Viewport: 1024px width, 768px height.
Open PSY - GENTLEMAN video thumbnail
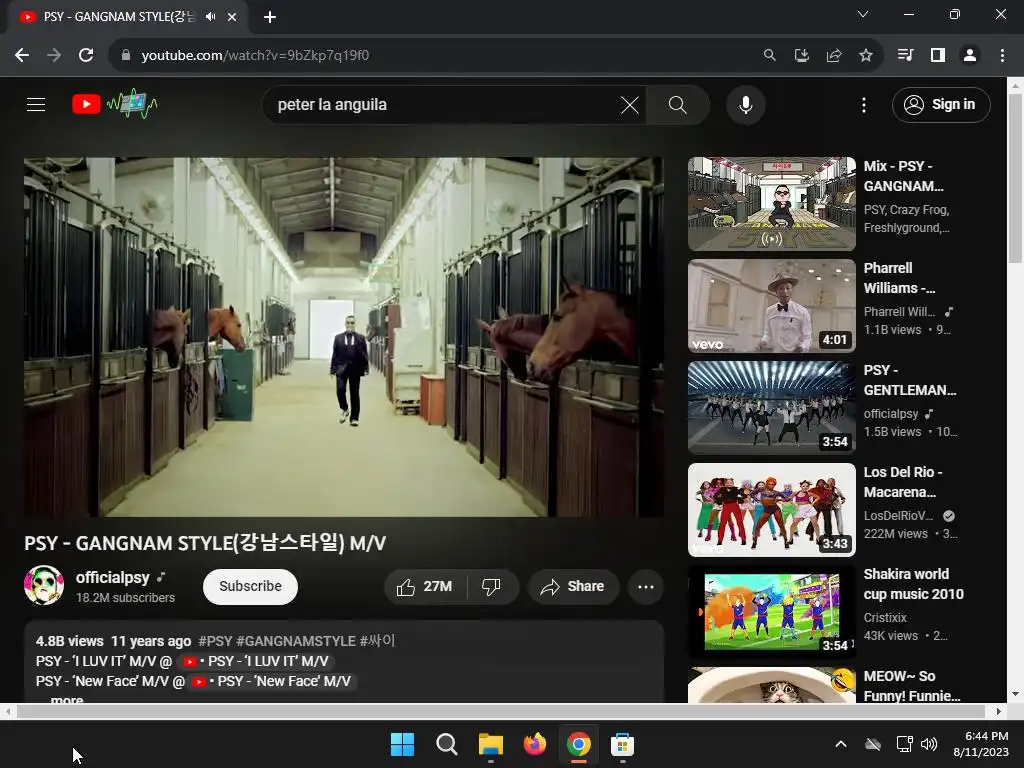click(771, 408)
